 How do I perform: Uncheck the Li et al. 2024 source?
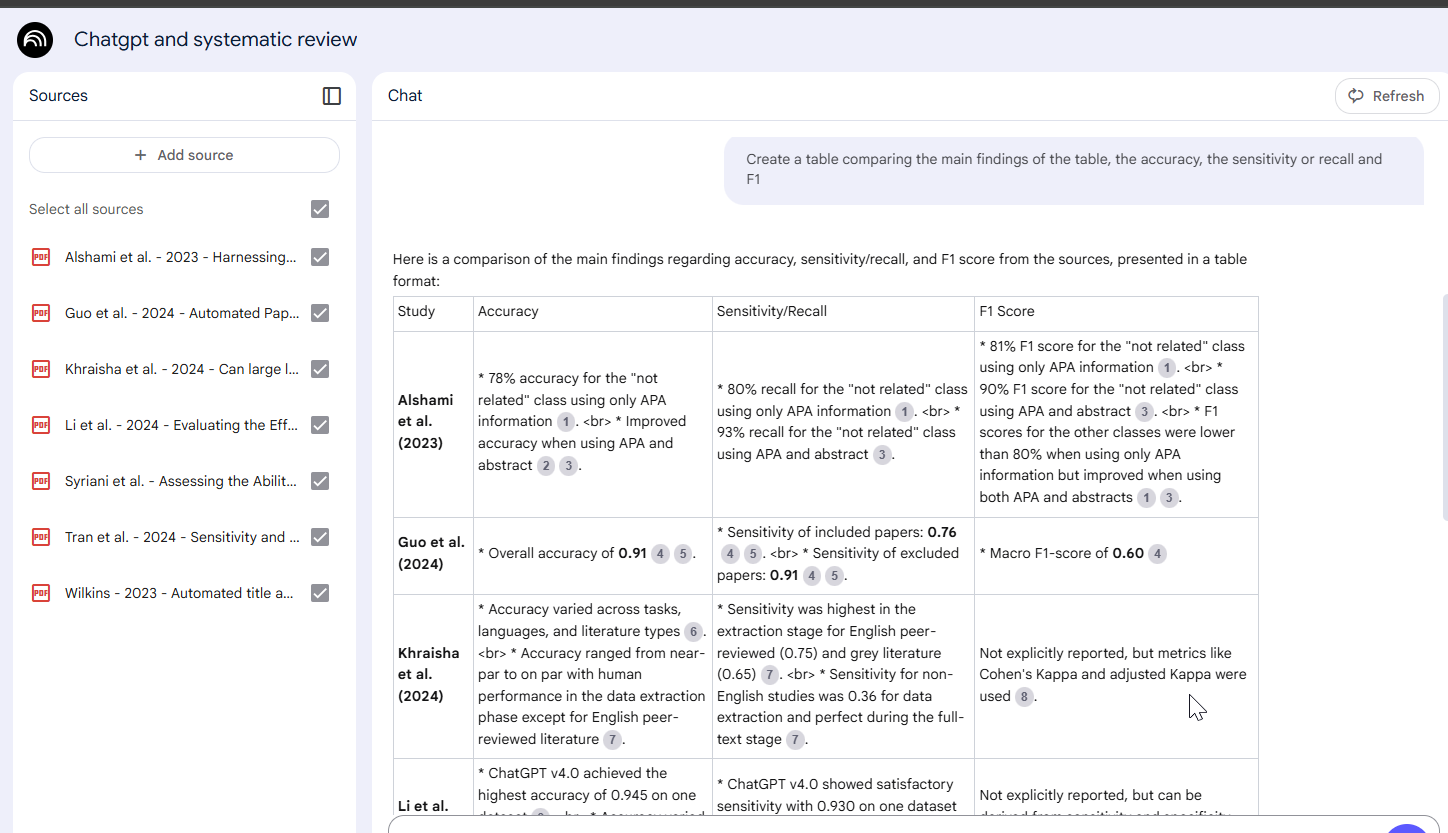(x=320, y=425)
